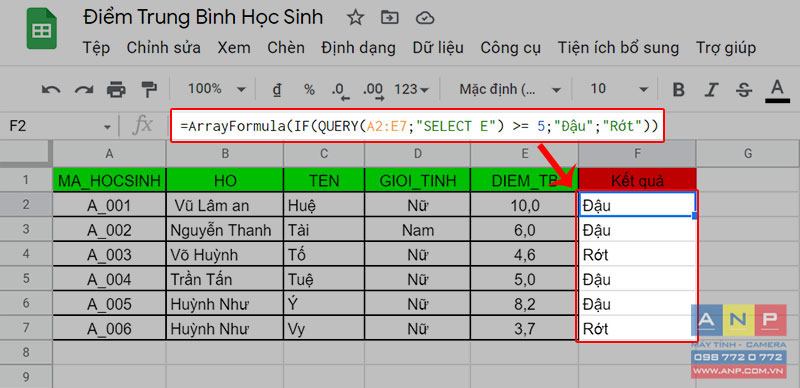The width and height of the screenshot is (800, 388).
Task: Open the Chỉnh sửa menu
Action: [163, 48]
